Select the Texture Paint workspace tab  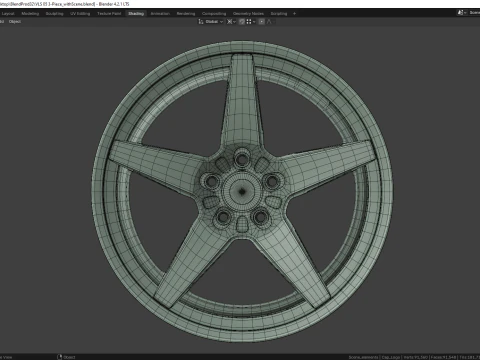(x=109, y=14)
